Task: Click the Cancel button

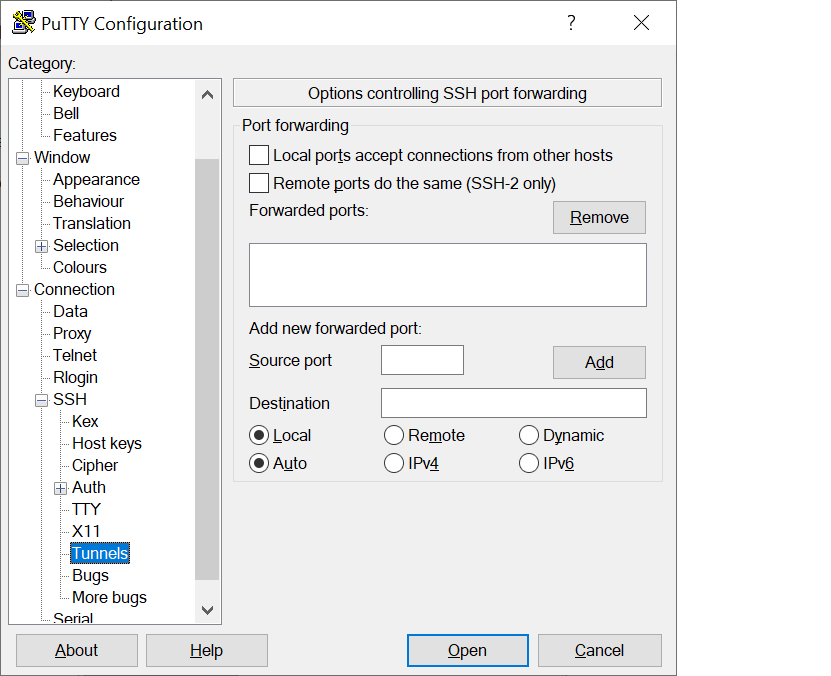Action: [x=599, y=651]
